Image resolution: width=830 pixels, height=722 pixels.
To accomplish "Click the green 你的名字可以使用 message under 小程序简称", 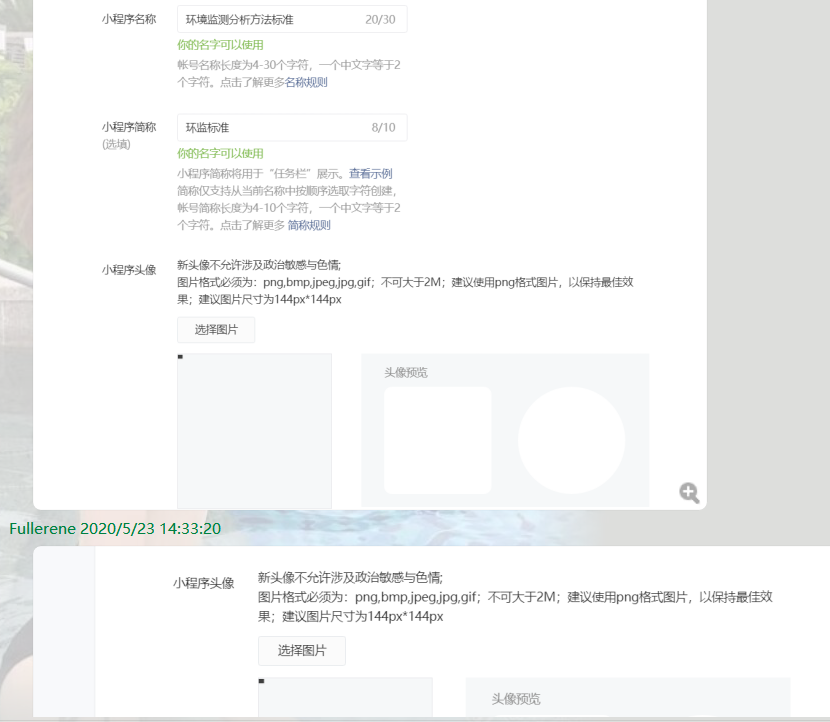I will (x=220, y=154).
